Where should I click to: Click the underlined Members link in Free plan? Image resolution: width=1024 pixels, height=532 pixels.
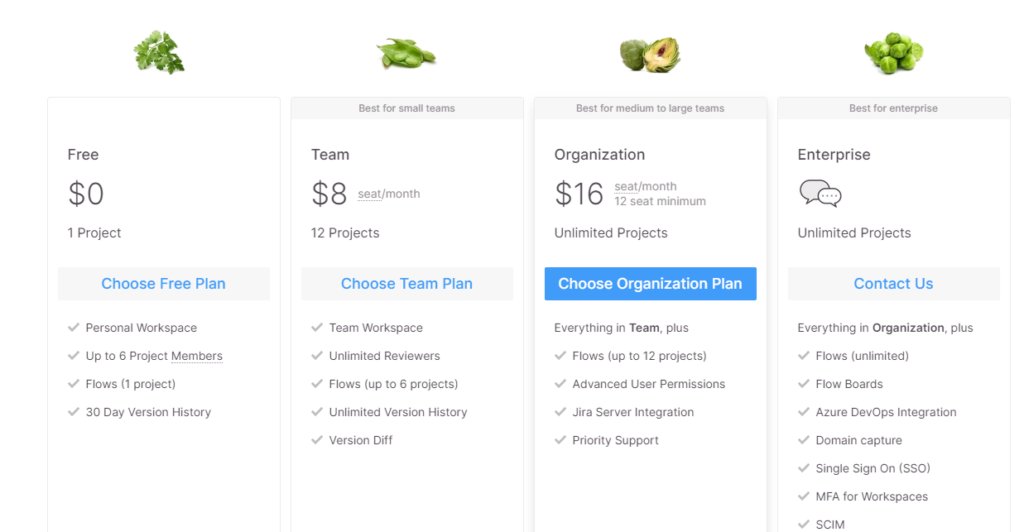(197, 356)
